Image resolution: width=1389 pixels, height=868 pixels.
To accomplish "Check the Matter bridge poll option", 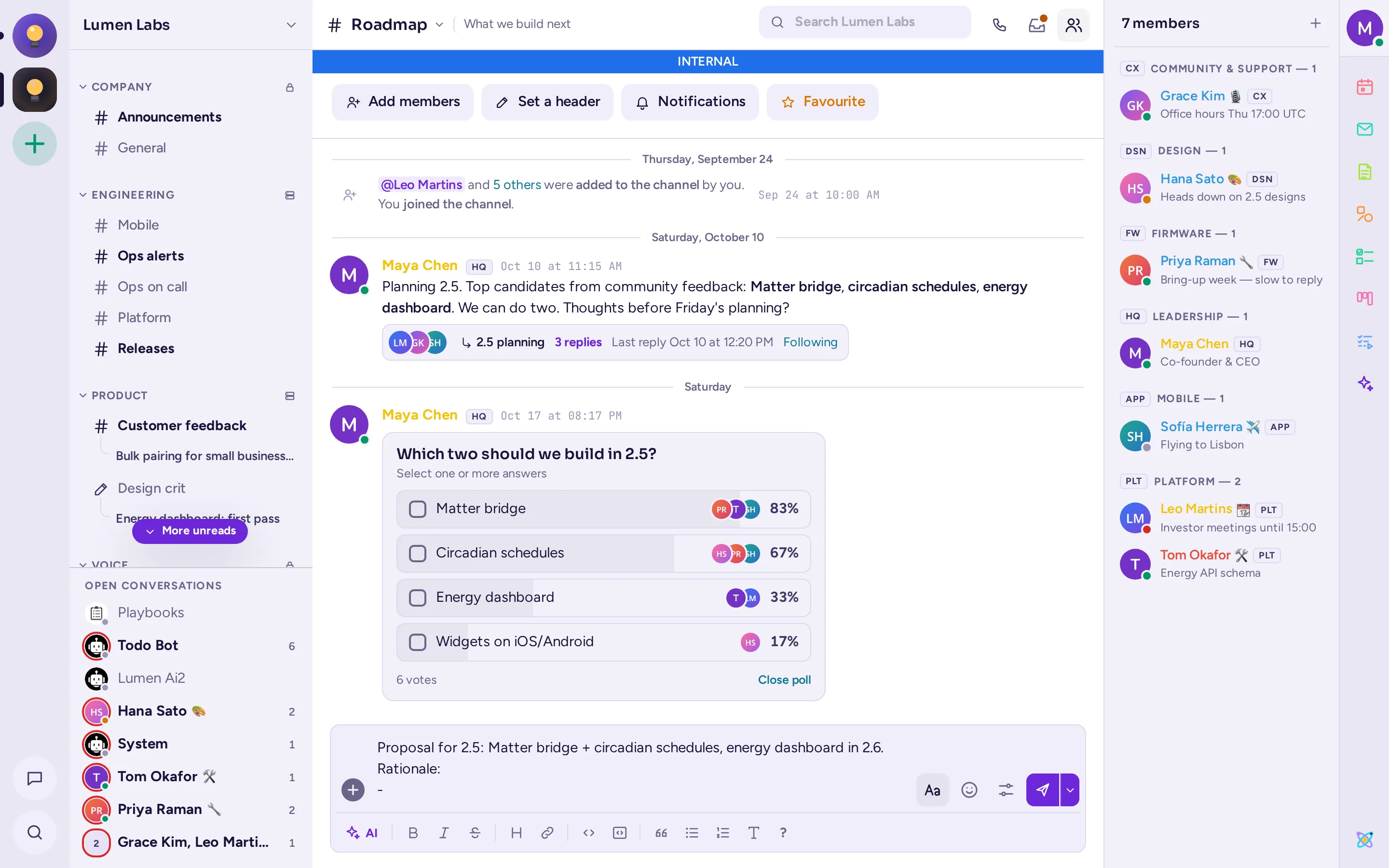I will coord(417,509).
